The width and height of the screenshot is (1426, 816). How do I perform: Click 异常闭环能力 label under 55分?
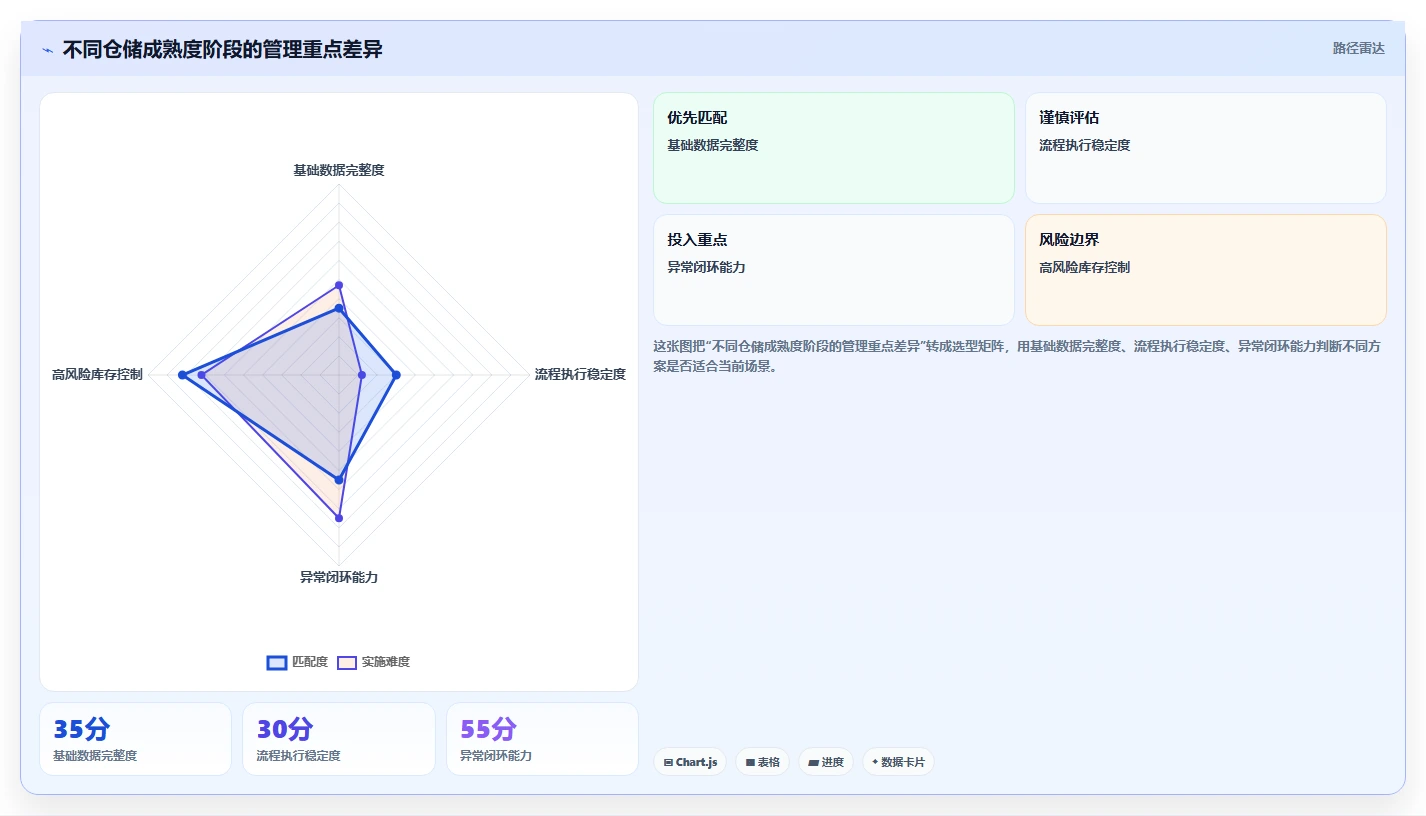pos(496,756)
